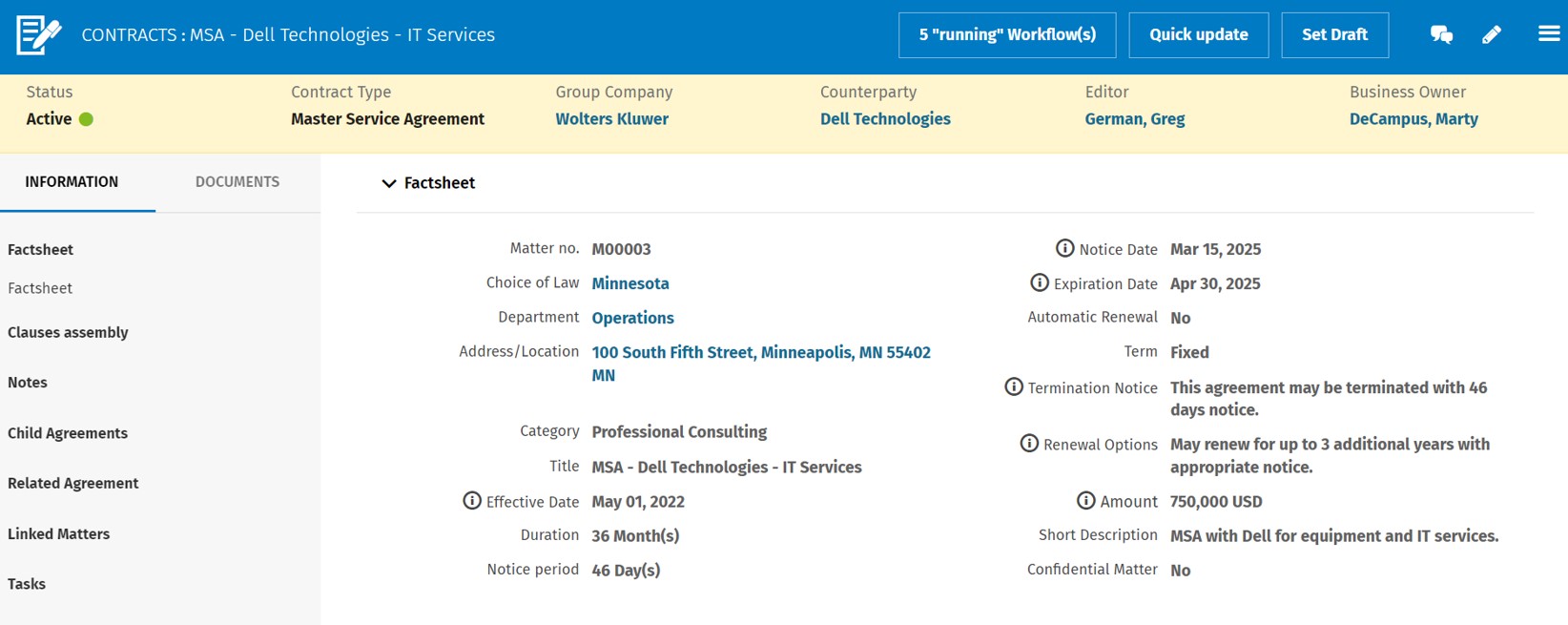The width and height of the screenshot is (1568, 625).
Task: Click the pencil edit icon in header
Action: 1492,35
